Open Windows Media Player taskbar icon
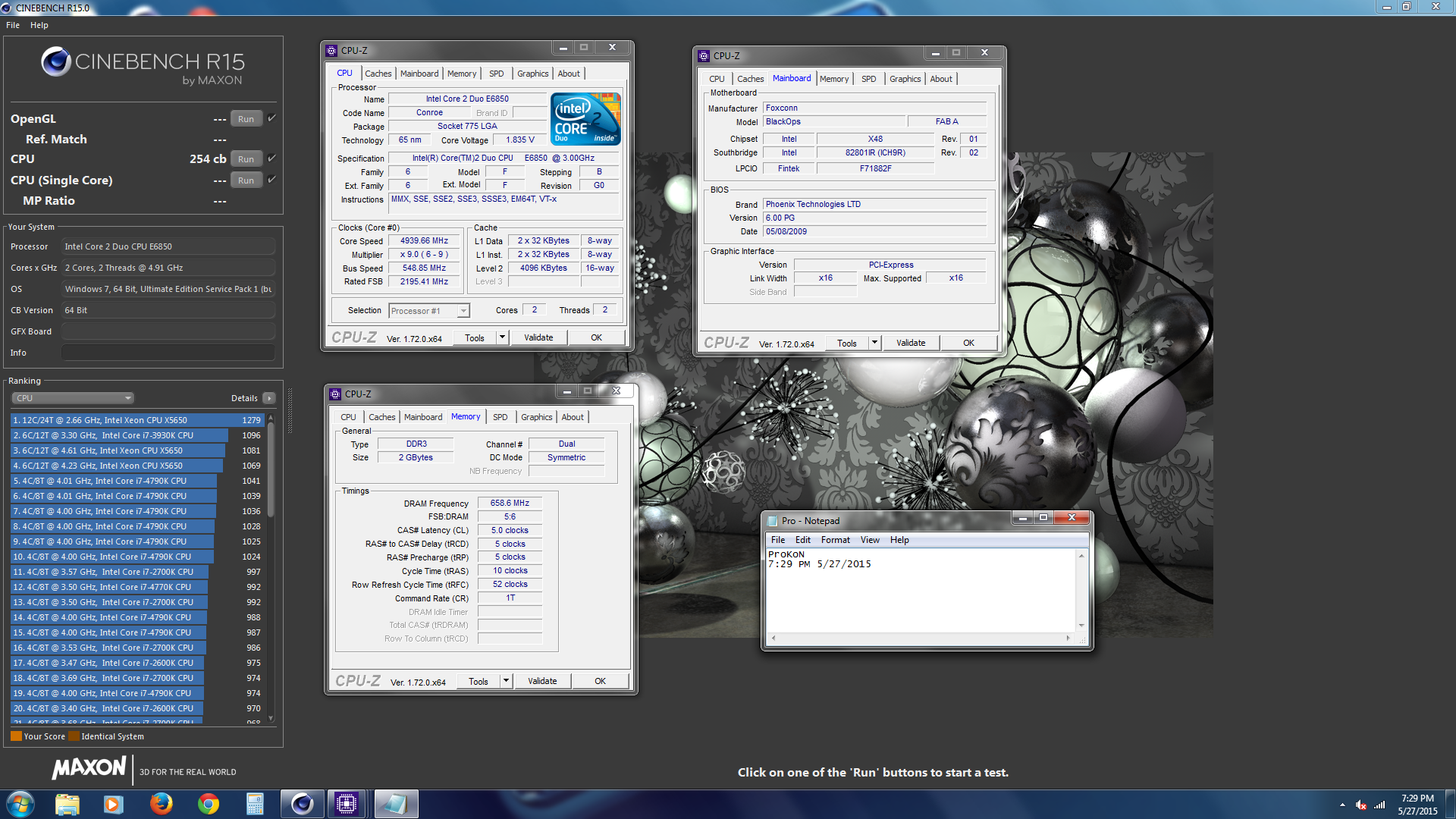 click(114, 804)
